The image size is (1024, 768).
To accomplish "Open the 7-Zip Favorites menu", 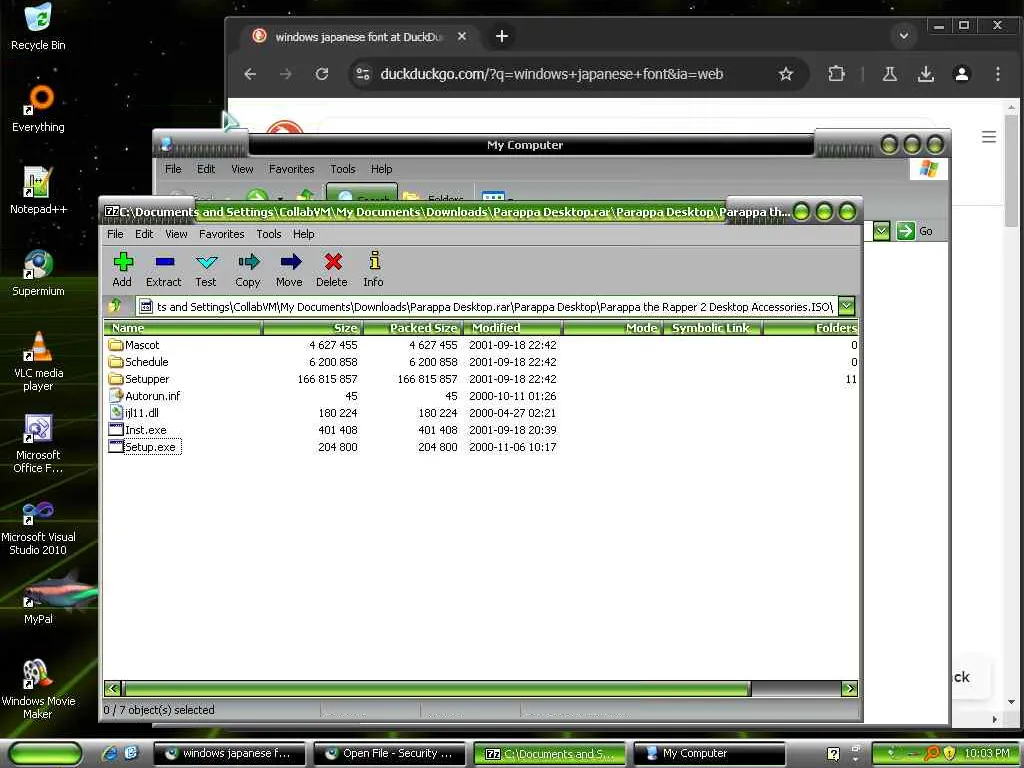I will point(221,234).
